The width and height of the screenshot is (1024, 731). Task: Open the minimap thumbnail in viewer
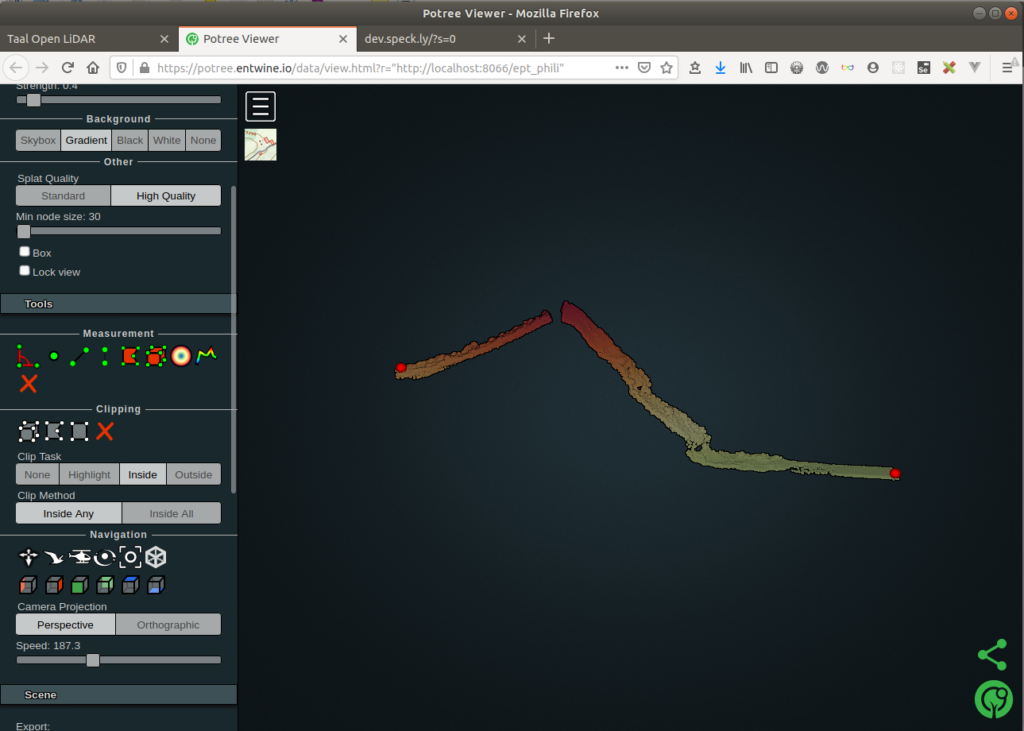point(261,144)
